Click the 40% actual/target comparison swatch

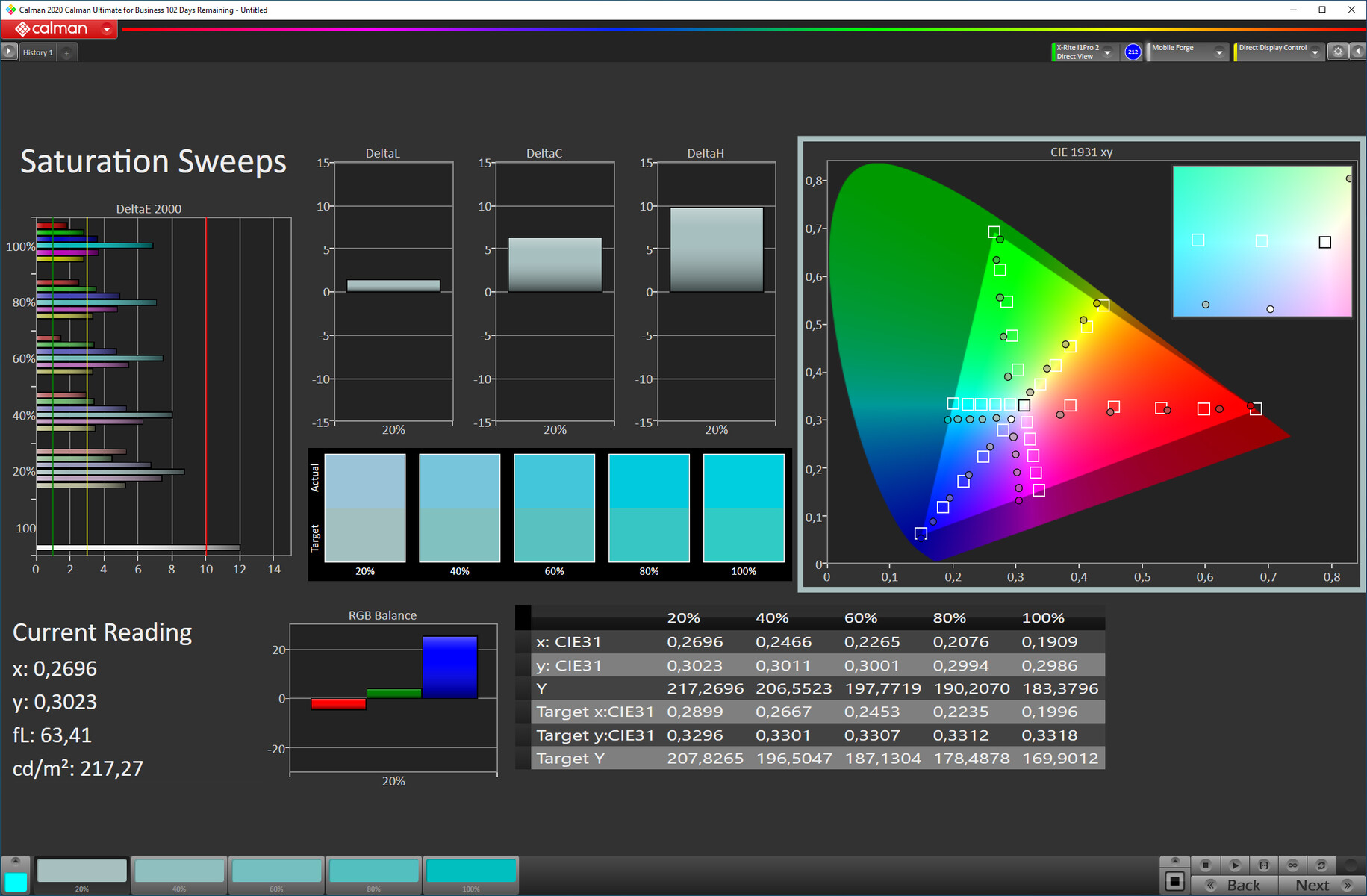pos(460,508)
